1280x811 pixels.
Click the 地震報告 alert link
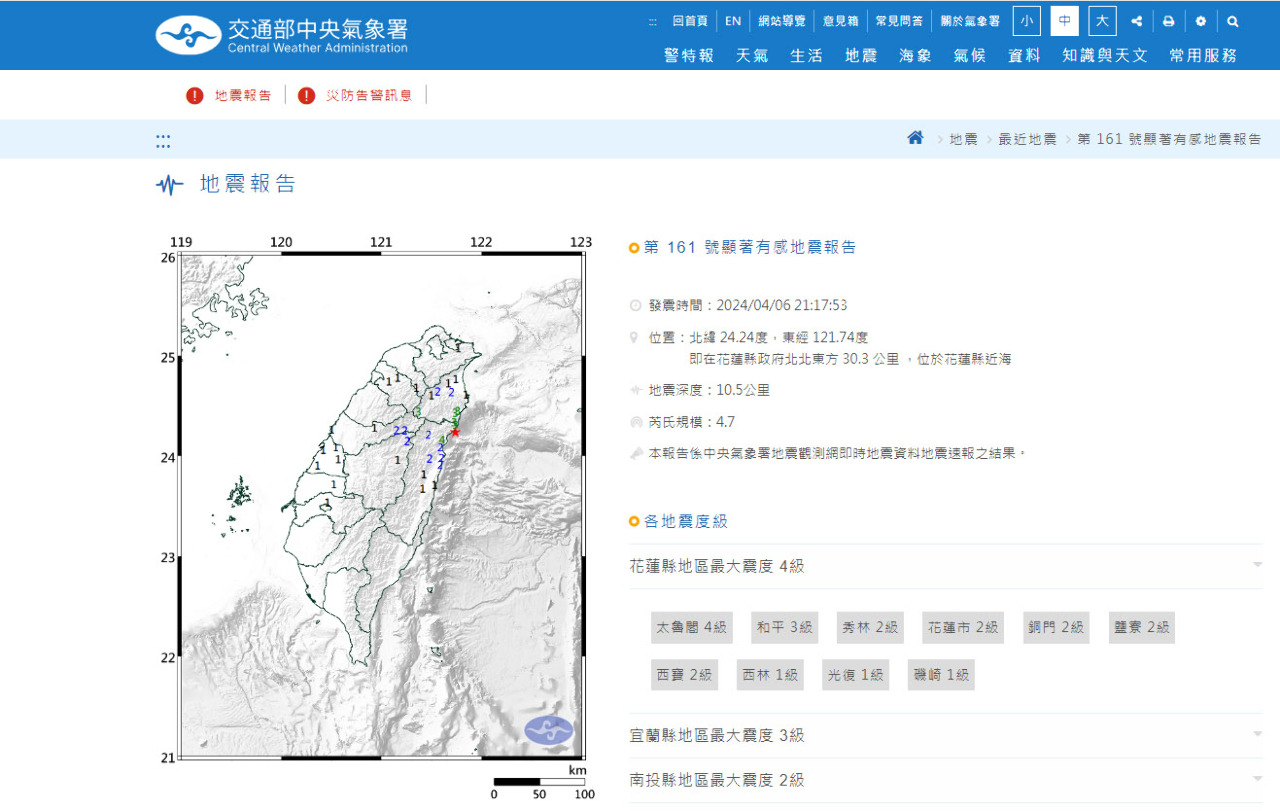click(x=243, y=96)
